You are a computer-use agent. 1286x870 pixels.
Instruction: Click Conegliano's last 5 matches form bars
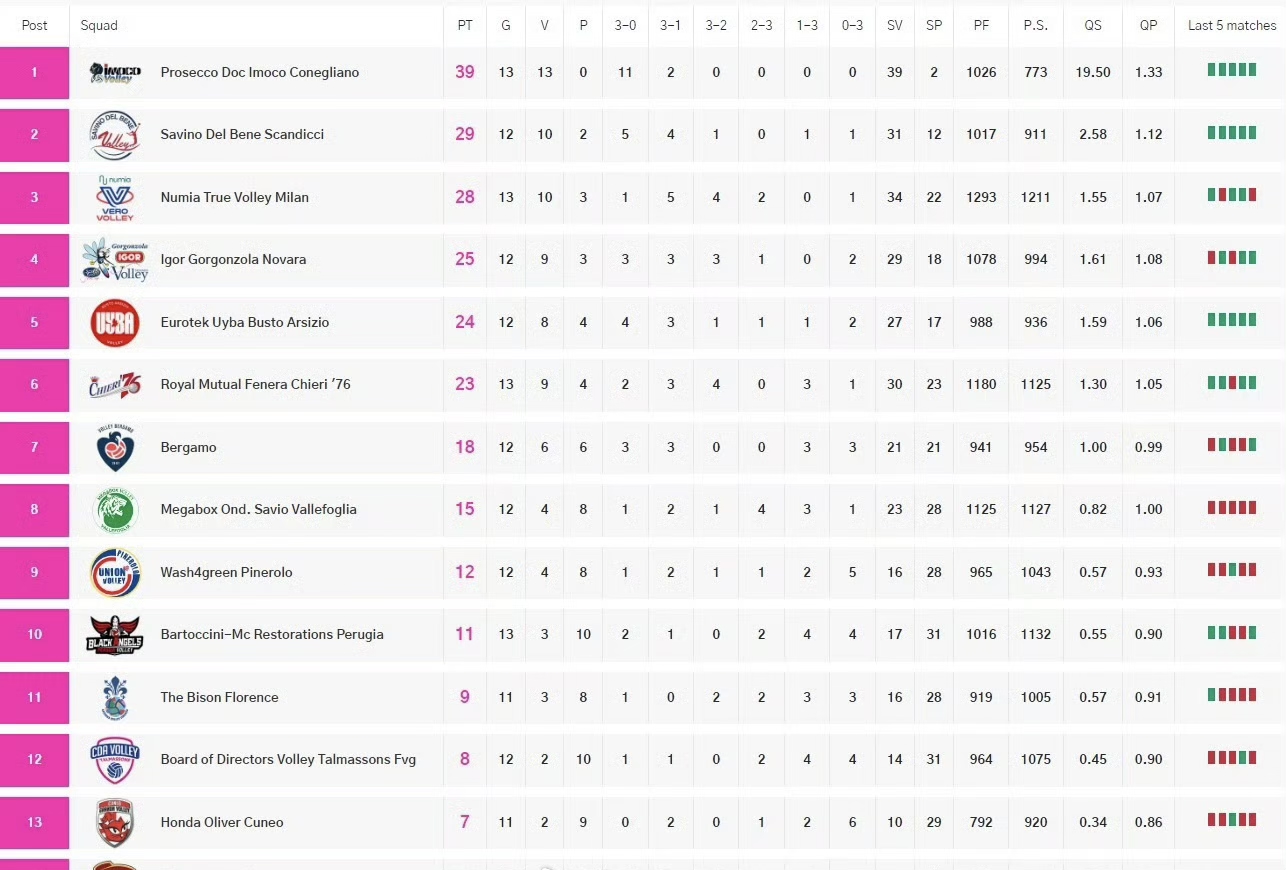click(1232, 70)
